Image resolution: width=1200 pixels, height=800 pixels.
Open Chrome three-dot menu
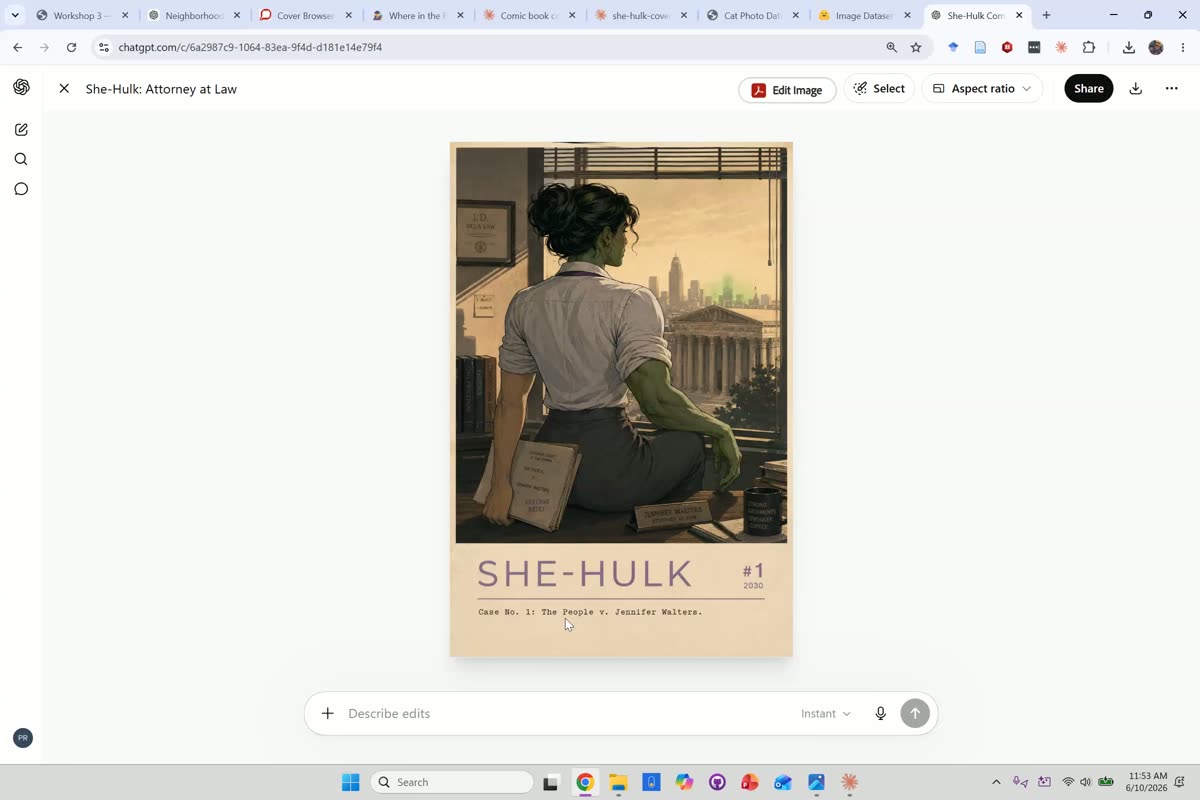point(1183,47)
